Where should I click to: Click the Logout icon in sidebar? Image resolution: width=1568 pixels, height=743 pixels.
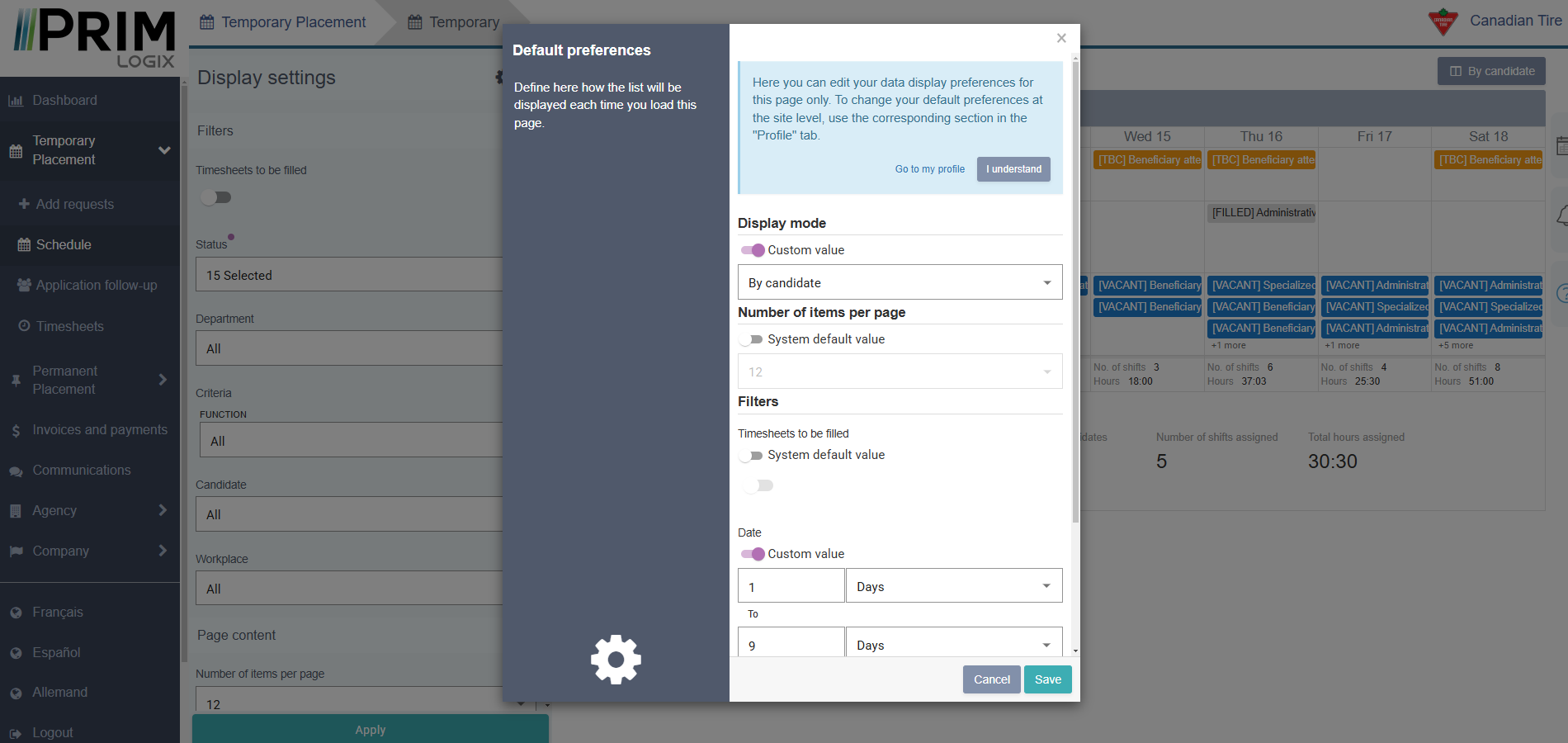16,733
